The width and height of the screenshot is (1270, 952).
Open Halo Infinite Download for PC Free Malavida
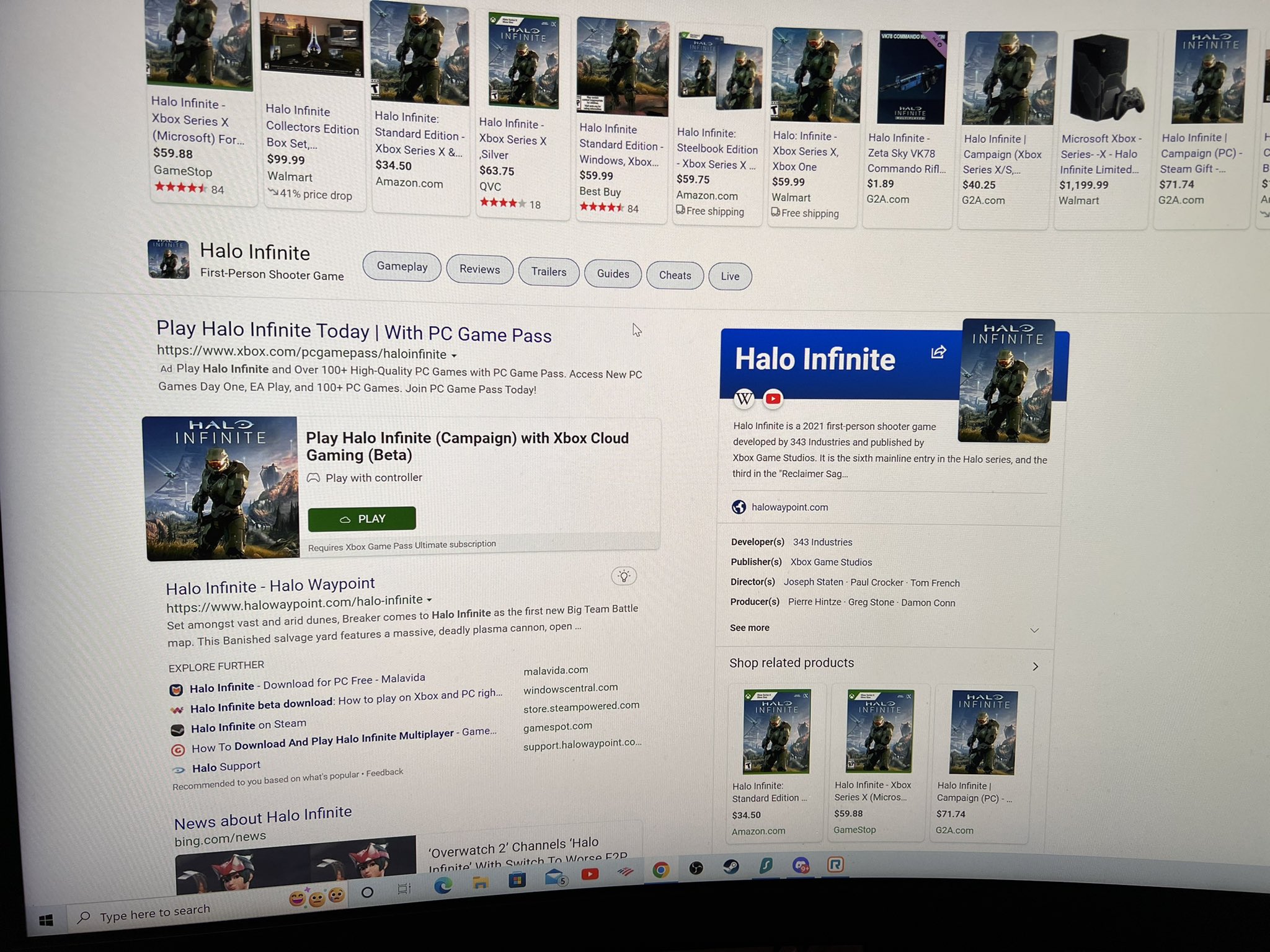pos(308,682)
